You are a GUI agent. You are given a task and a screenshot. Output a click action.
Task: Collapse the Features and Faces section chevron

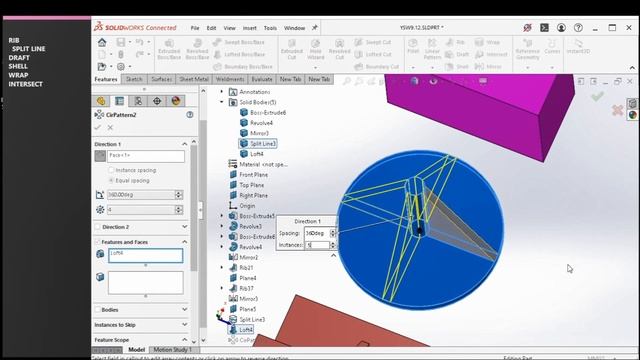tap(184, 242)
